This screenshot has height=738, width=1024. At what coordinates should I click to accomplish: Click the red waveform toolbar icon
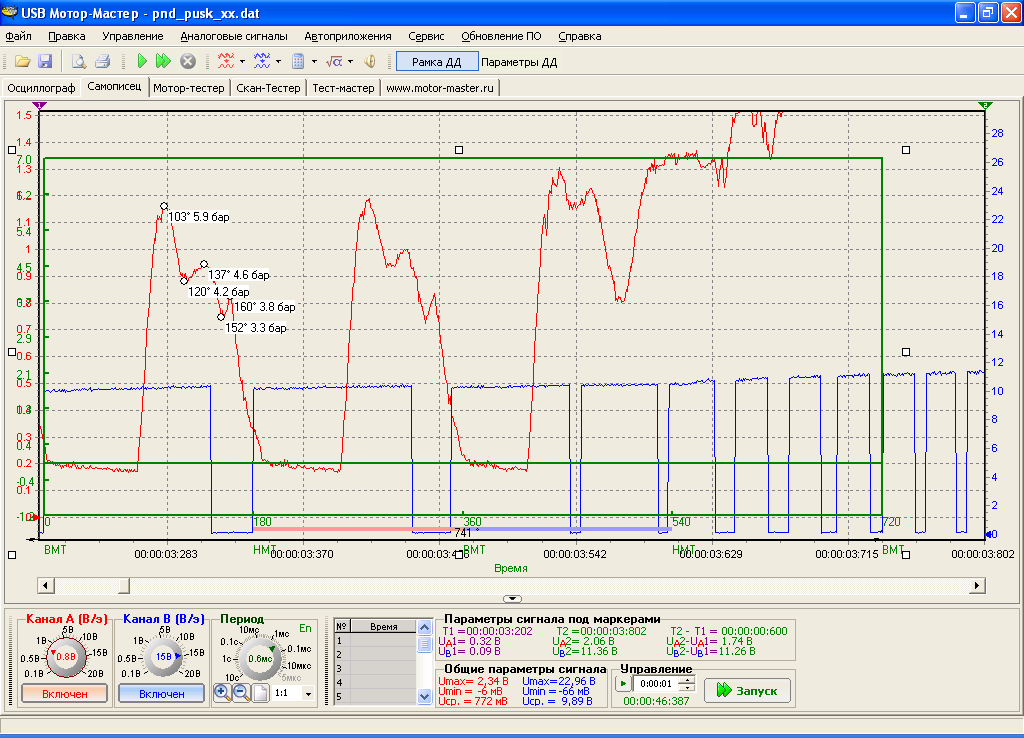226,61
